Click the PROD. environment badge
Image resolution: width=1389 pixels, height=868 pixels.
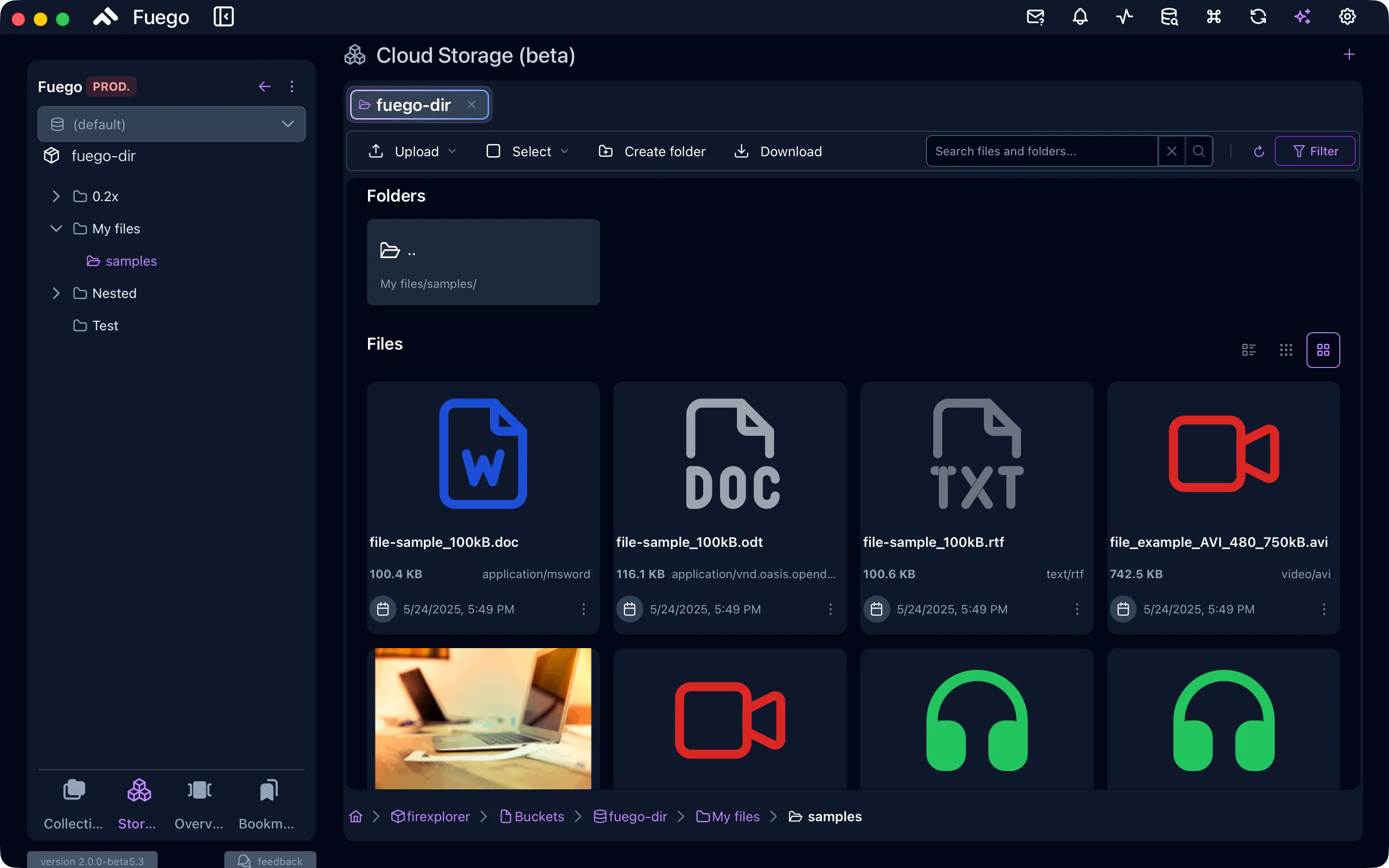click(111, 87)
